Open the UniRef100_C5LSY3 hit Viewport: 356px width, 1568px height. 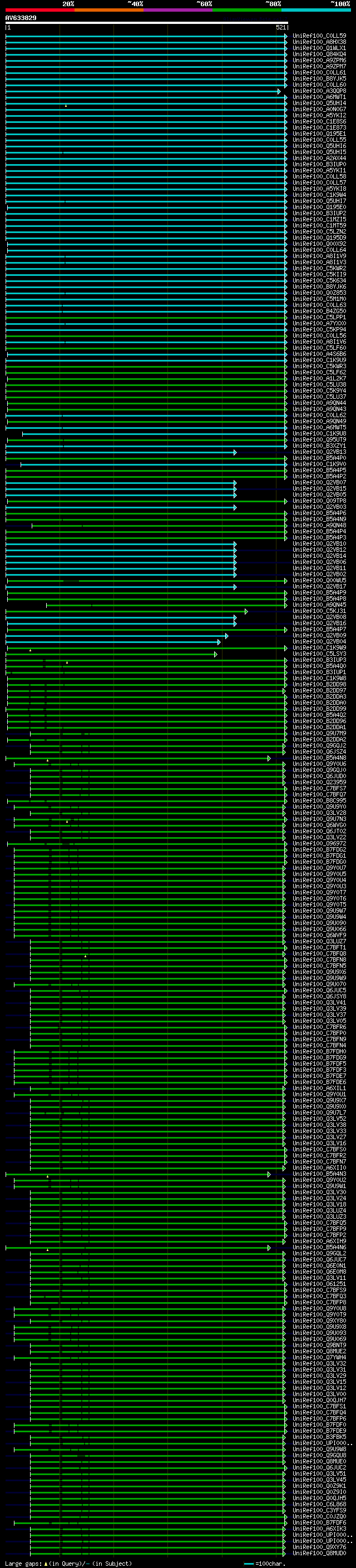(x=319, y=654)
